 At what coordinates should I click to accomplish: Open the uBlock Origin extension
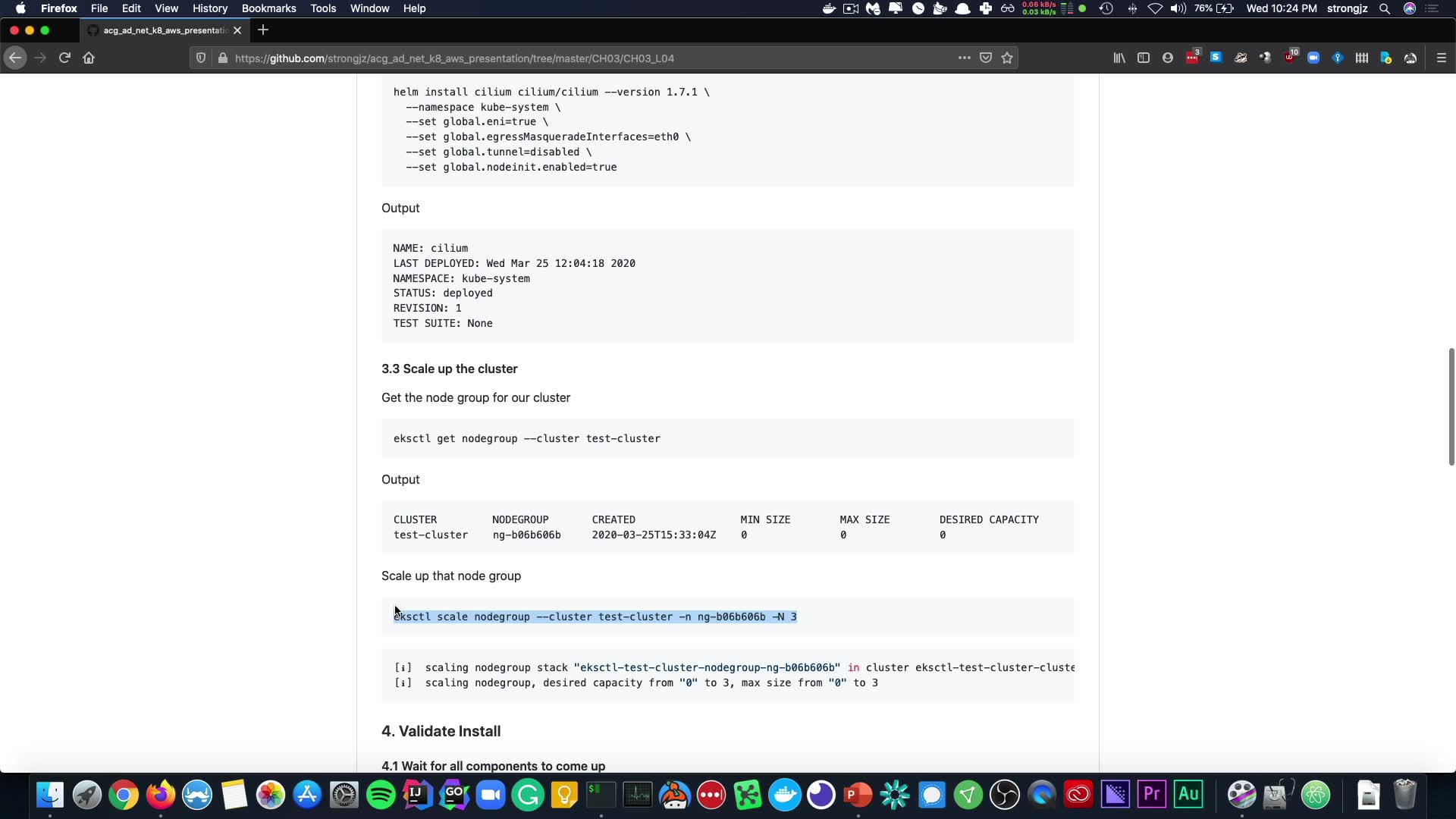pos(1289,58)
